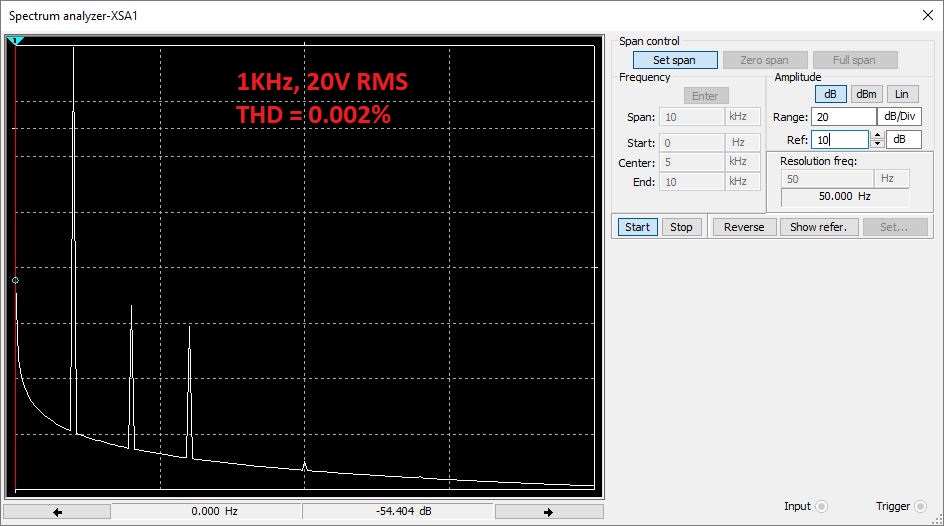This screenshot has height=526, width=944.
Task: Increase the Ref value with the up stepper
Action: pos(878,135)
